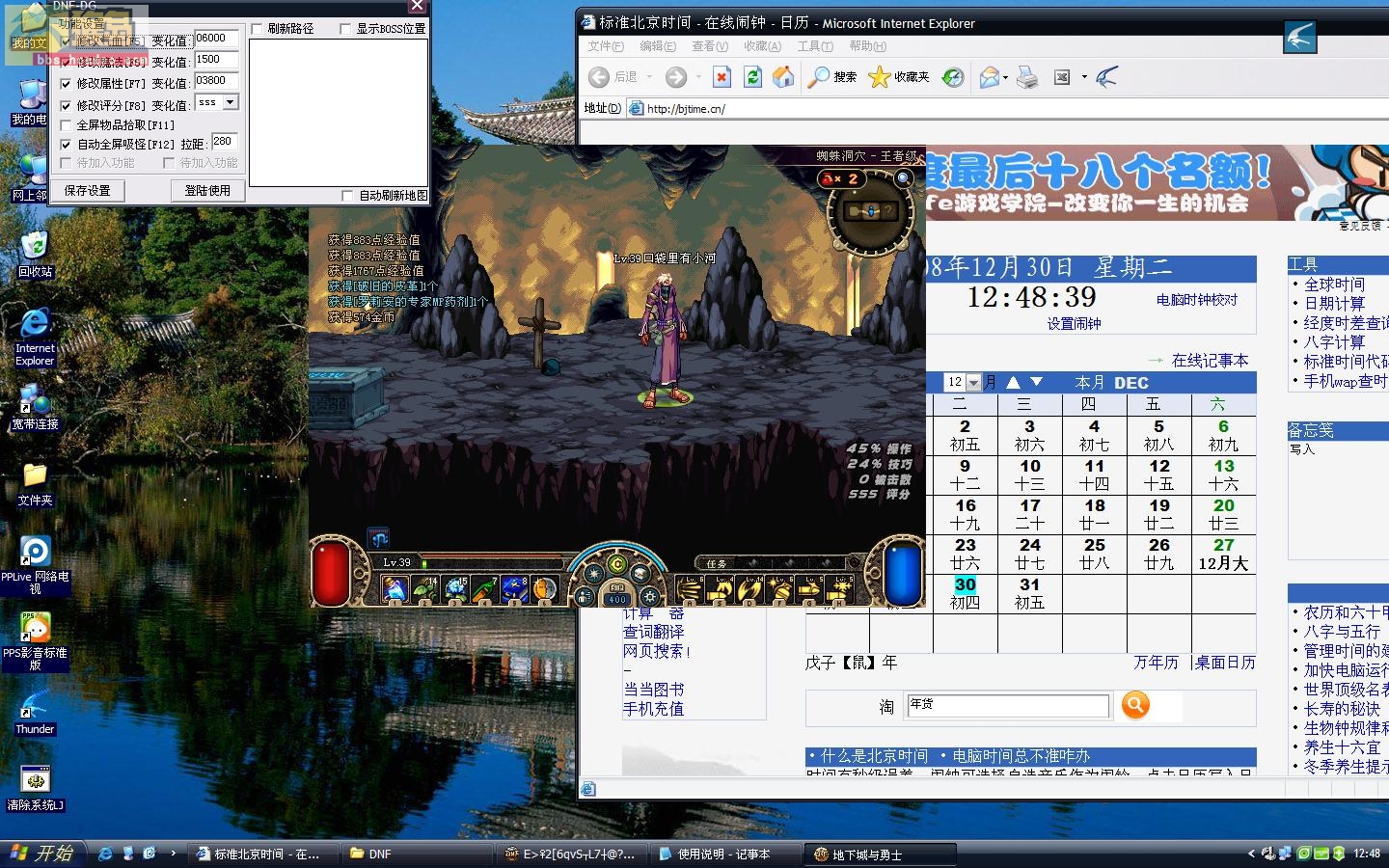Click the 拉距 field with 280
The height and width of the screenshot is (868, 1389).
tap(224, 142)
